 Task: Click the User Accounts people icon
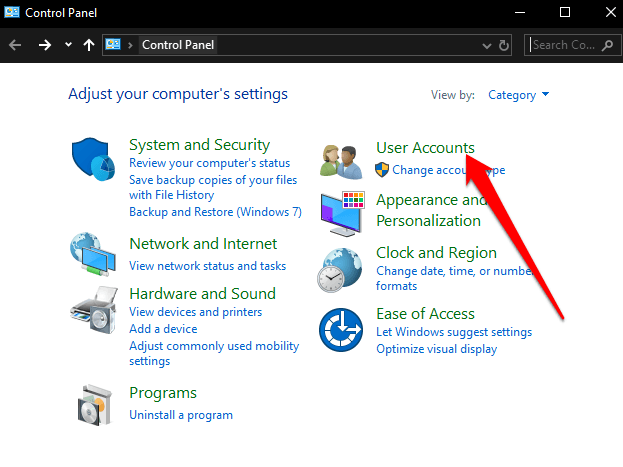tap(341, 159)
